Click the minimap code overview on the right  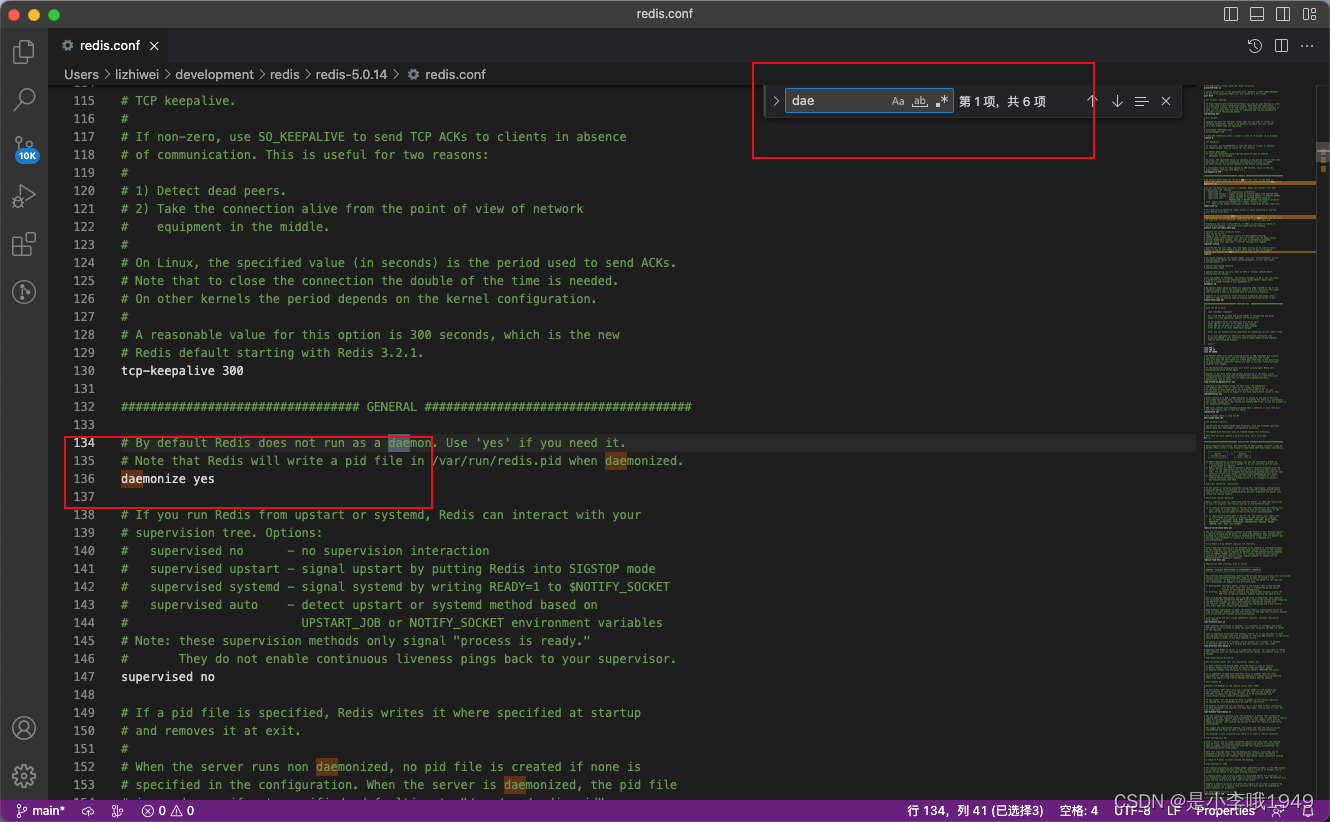(x=1258, y=440)
